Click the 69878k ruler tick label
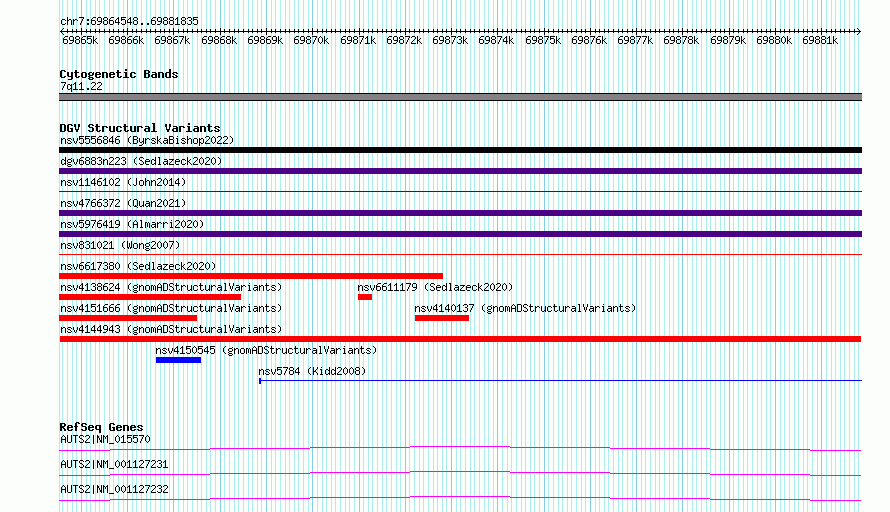 681,40
